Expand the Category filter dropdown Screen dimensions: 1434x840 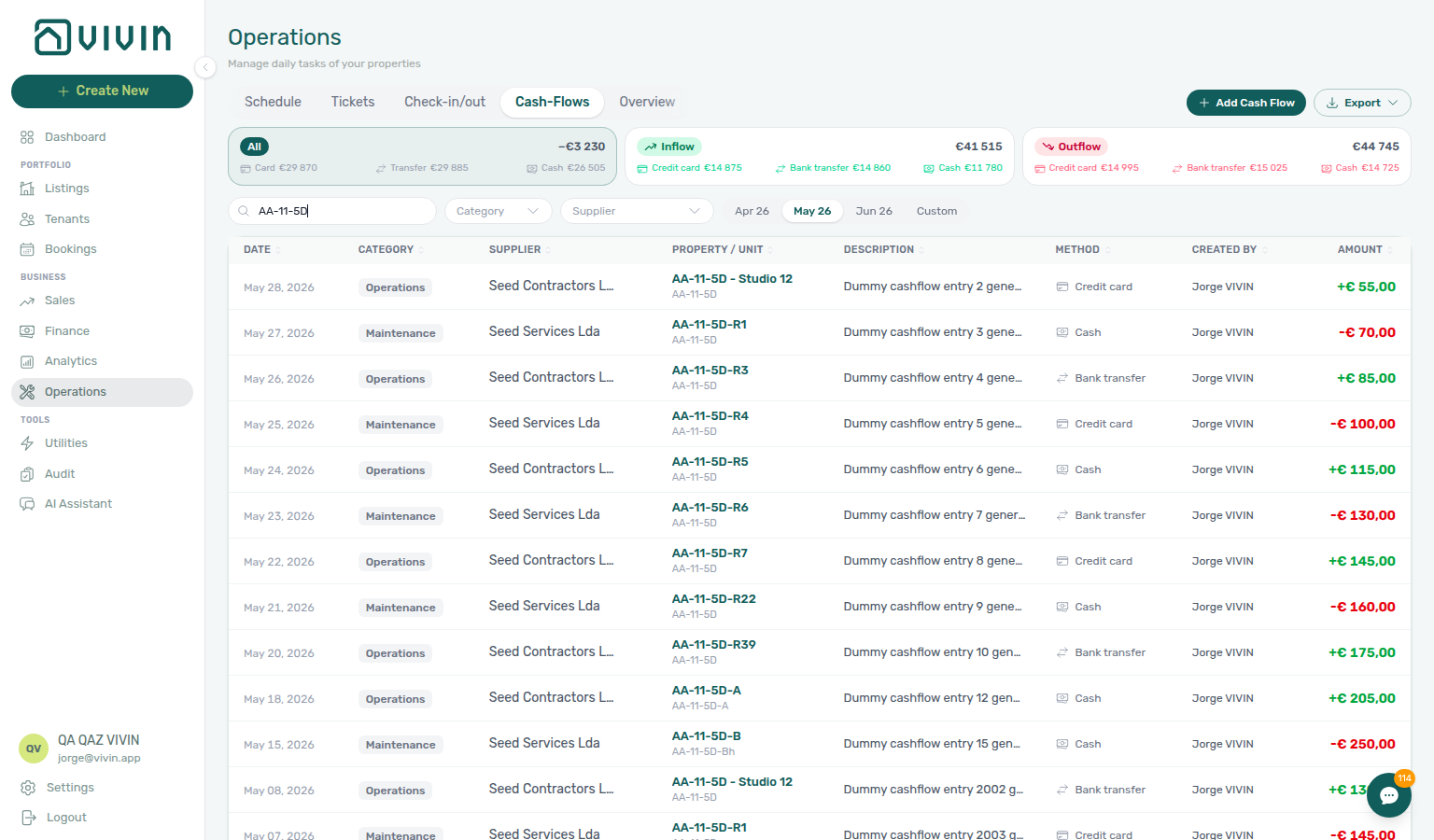tap(498, 211)
